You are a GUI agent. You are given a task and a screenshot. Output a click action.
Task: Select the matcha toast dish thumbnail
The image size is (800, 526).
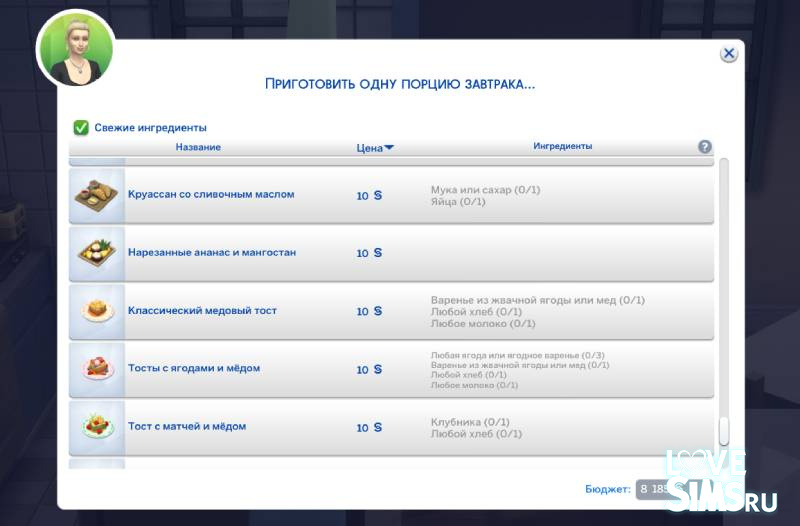tap(97, 428)
